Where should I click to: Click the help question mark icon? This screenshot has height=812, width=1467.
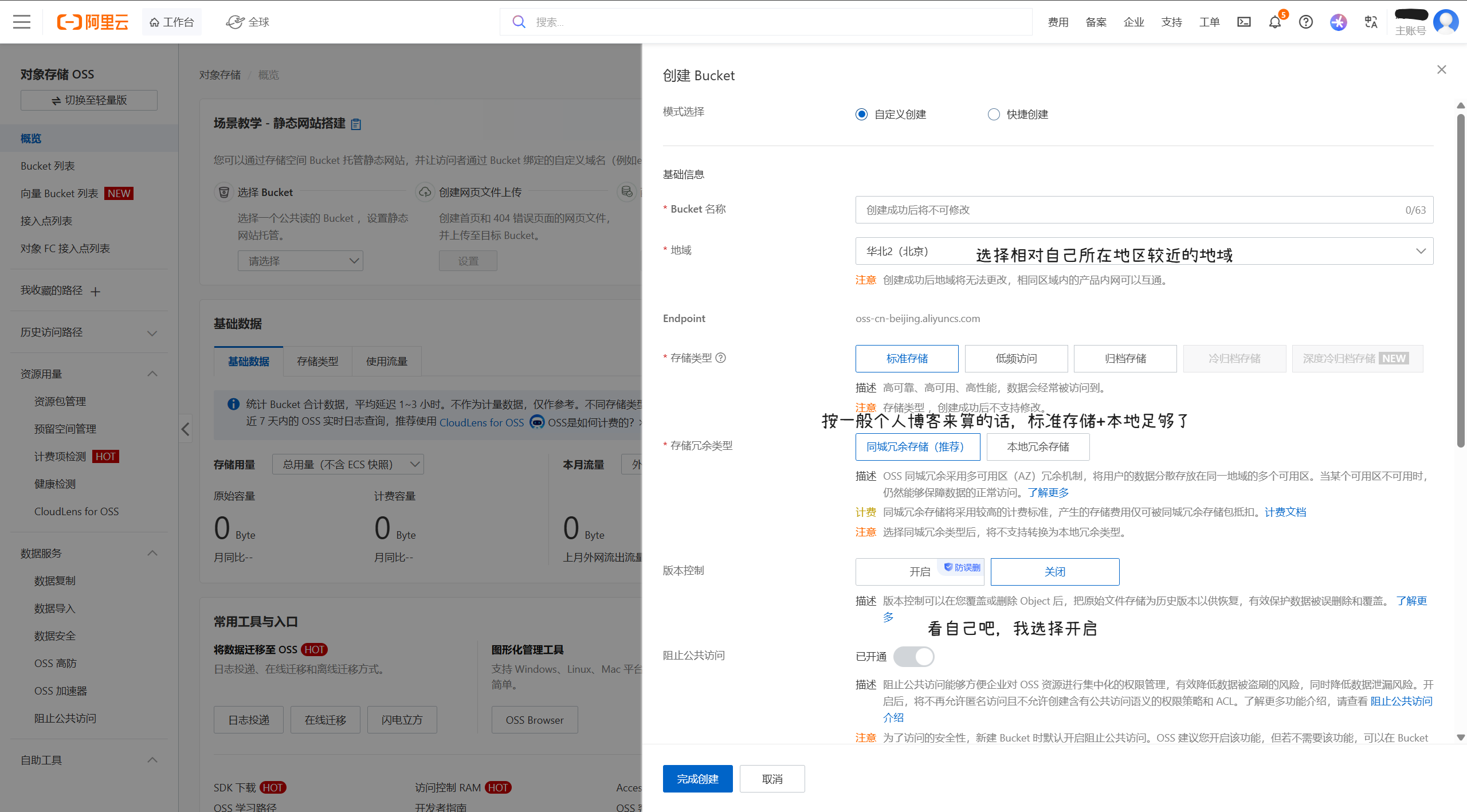pyautogui.click(x=1306, y=22)
